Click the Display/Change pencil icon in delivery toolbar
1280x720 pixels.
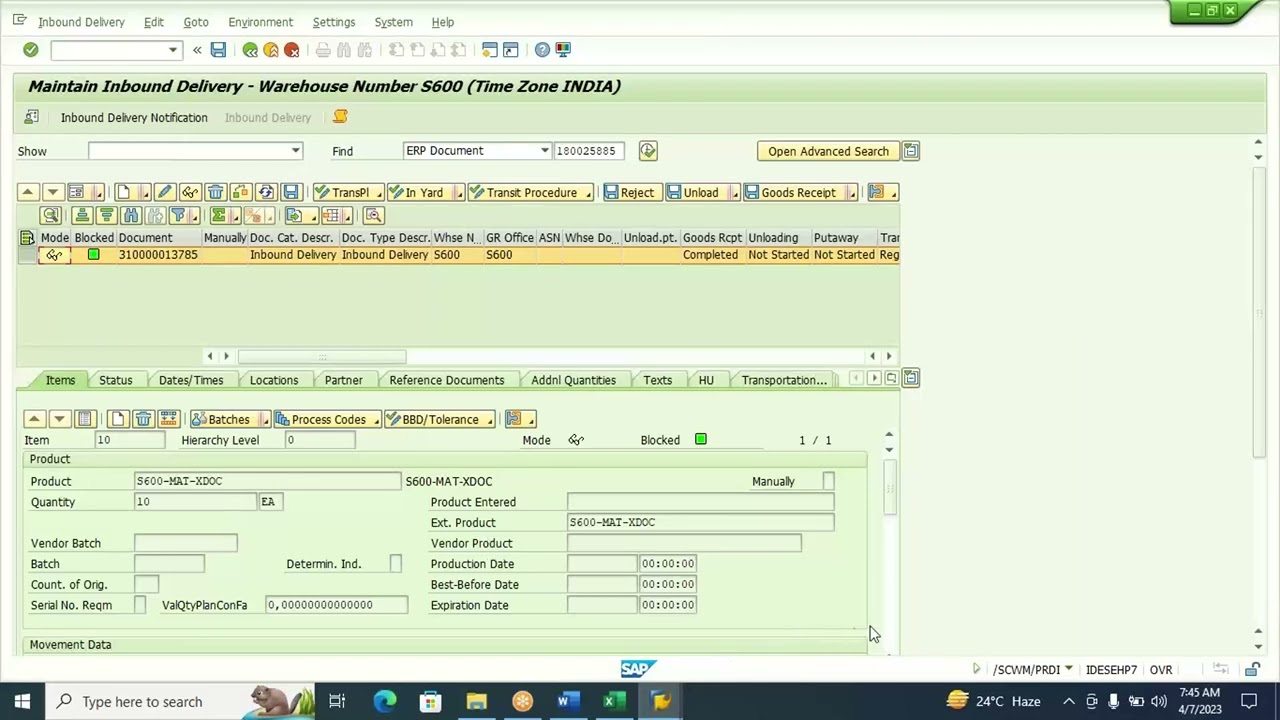(x=165, y=192)
